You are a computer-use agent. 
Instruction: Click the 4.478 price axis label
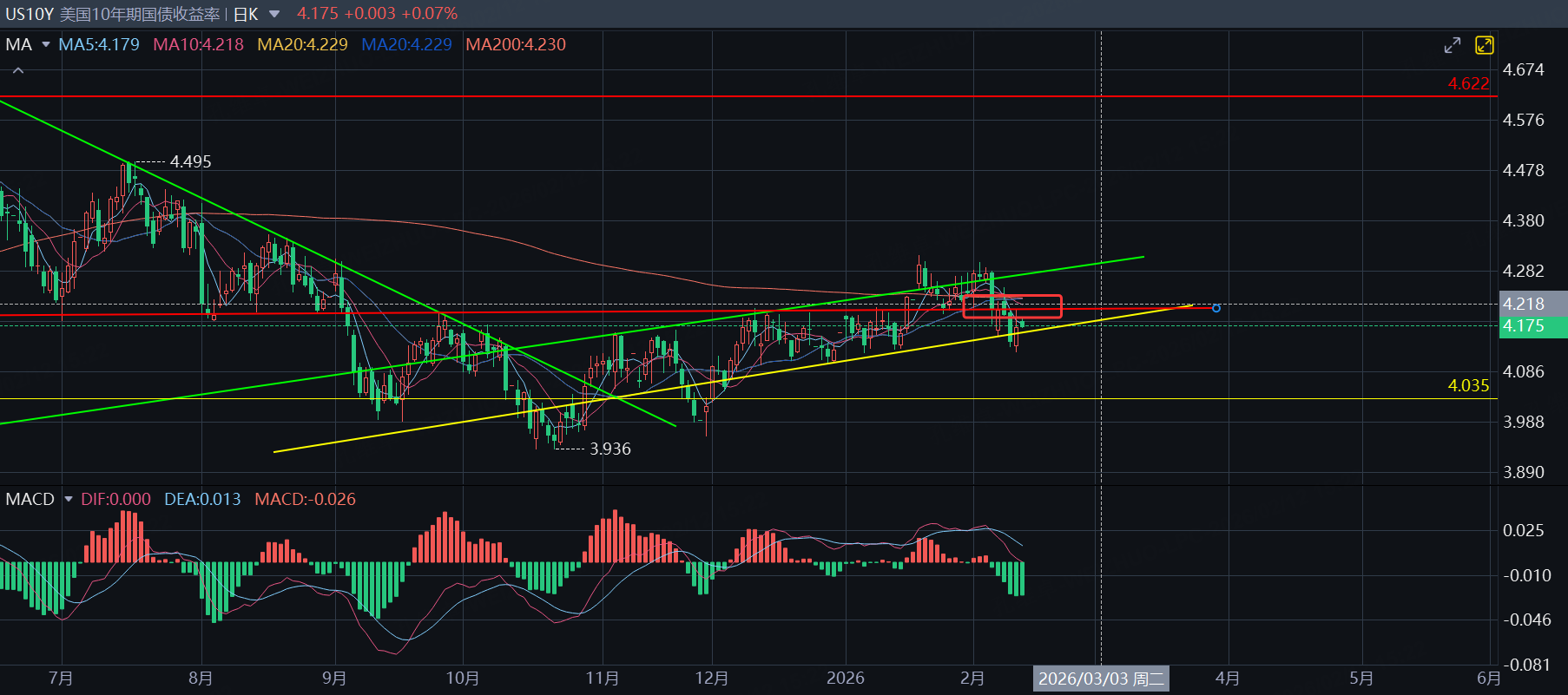(1524, 170)
